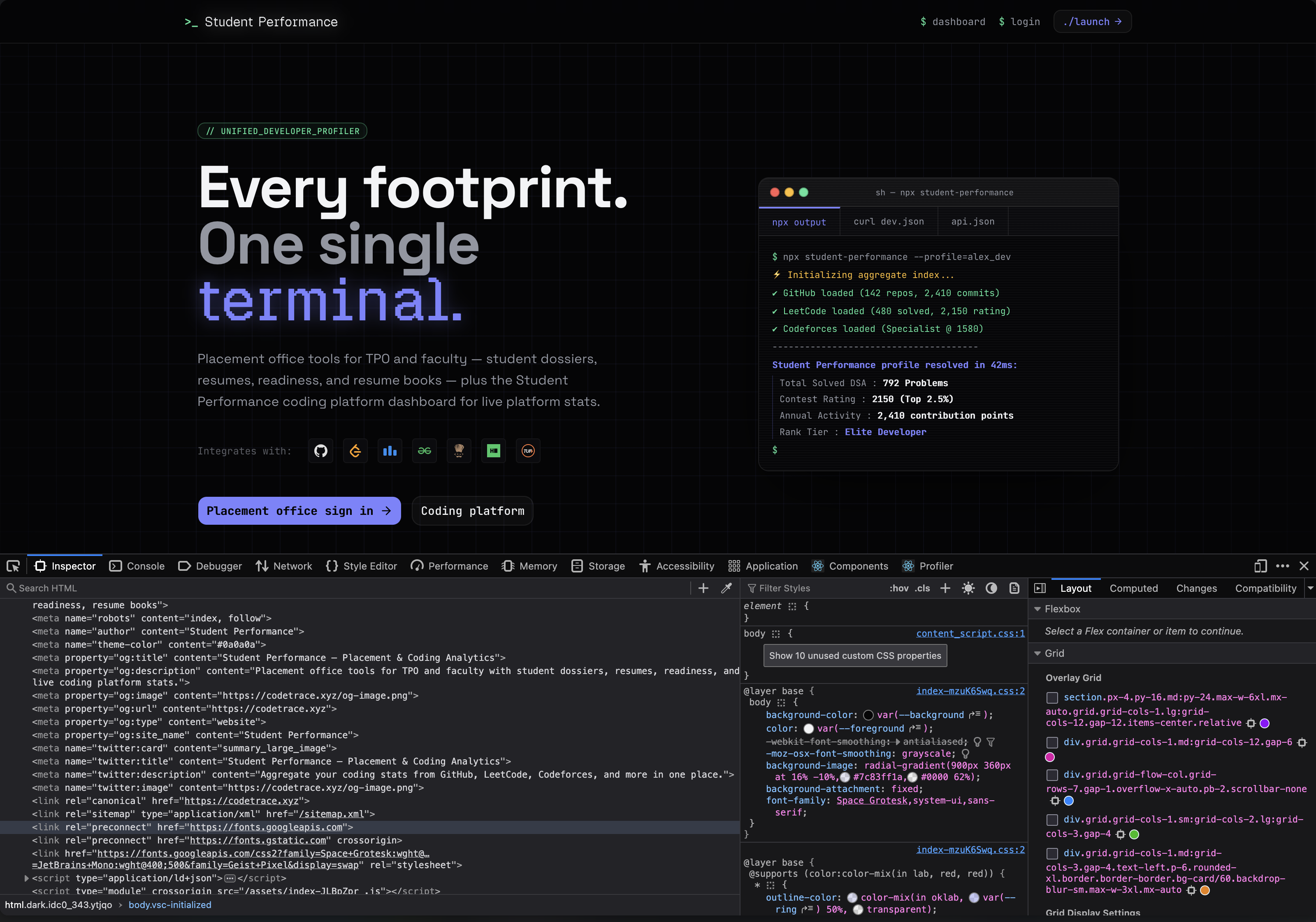Click the red terminal window dot
The image size is (1316, 922).
(774, 192)
